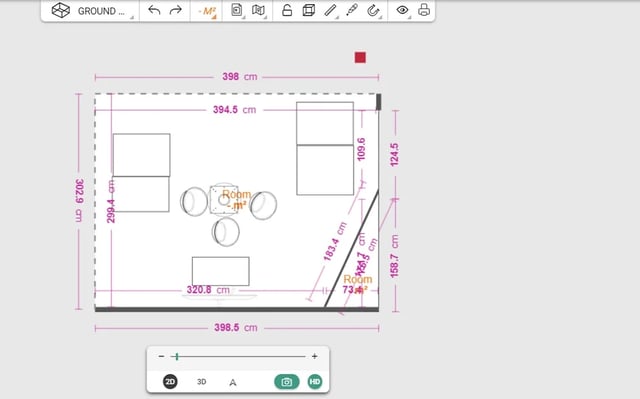This screenshot has width=640, height=399.
Task: Take a snapshot with camera button
Action: point(287,382)
